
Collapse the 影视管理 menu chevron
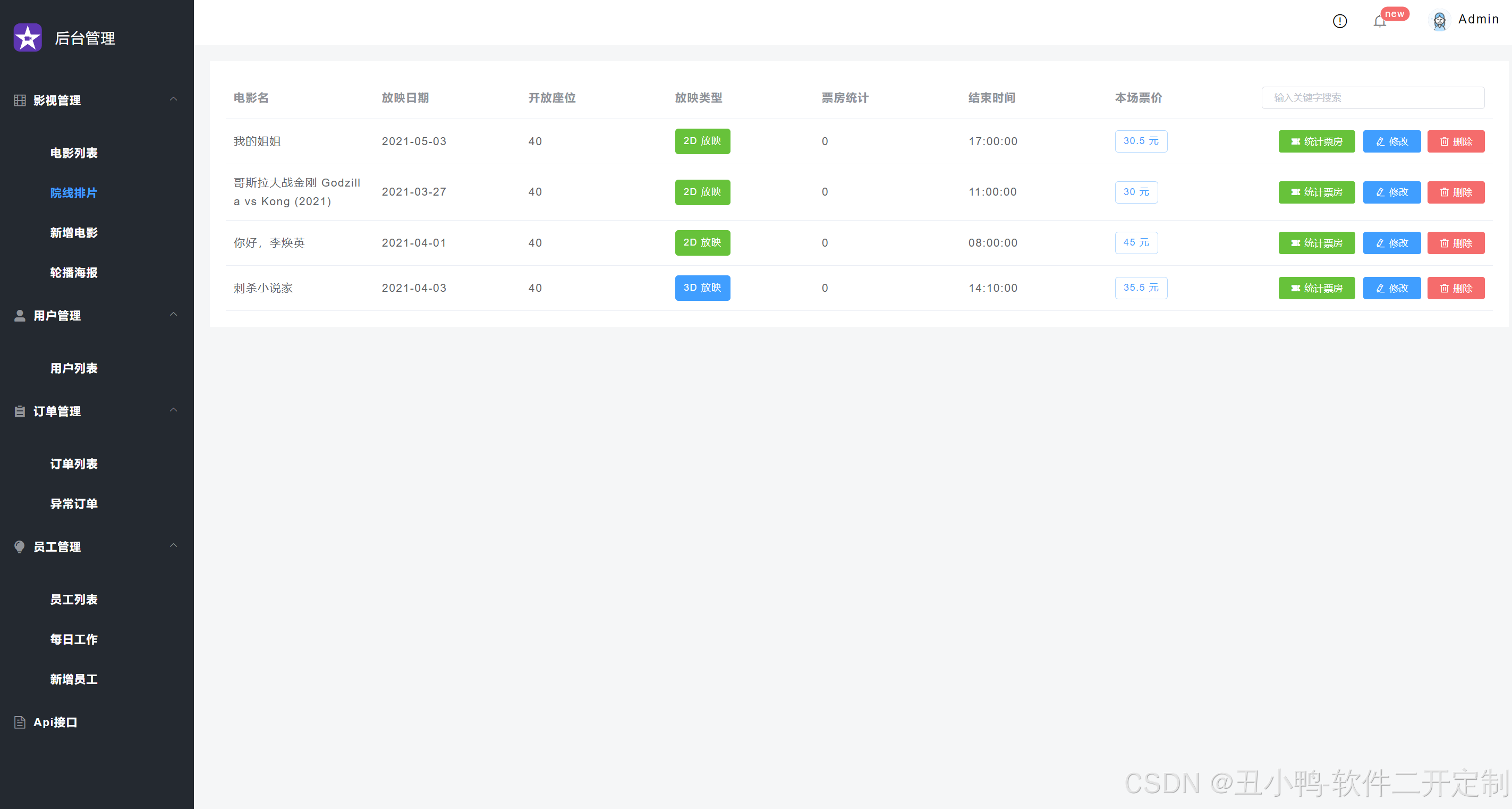click(x=173, y=99)
